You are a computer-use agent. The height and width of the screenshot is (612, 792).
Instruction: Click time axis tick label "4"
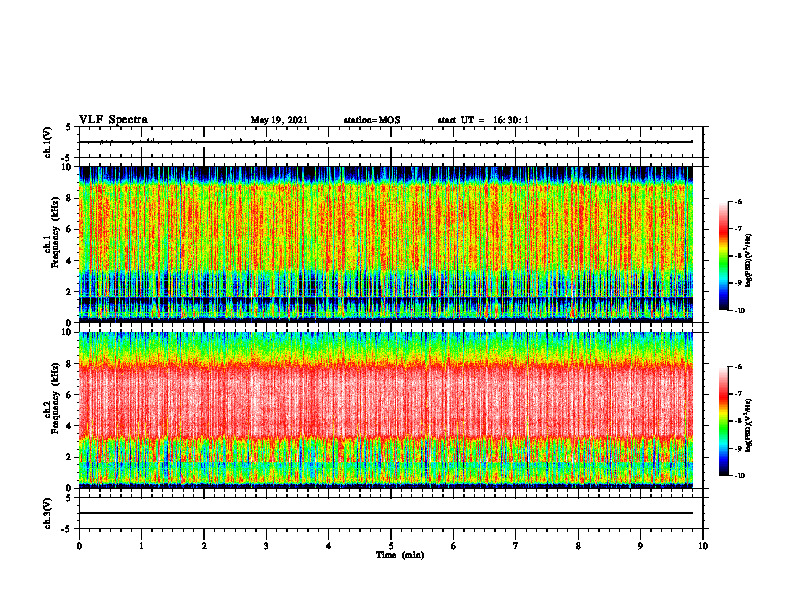click(329, 546)
